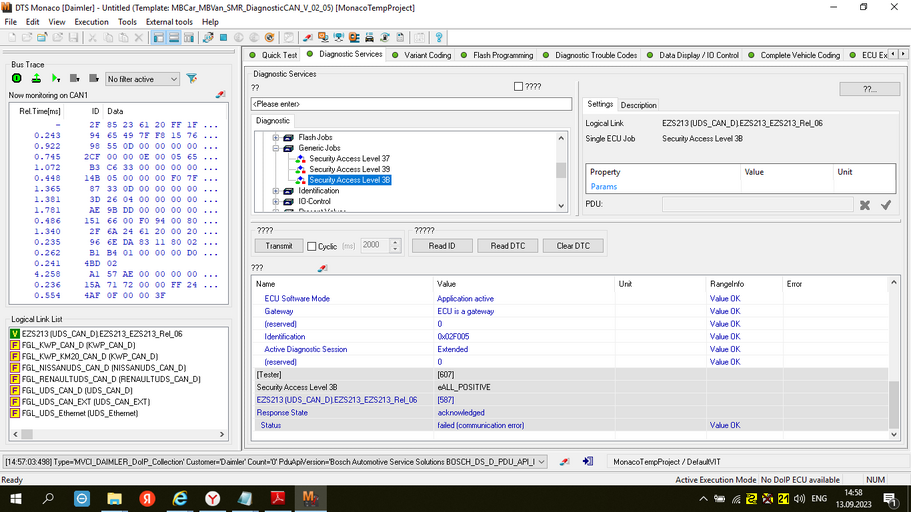Screen dimensions: 911x512
Task: Select the horizontal split layout toolbar icon
Action: [x=174, y=38]
